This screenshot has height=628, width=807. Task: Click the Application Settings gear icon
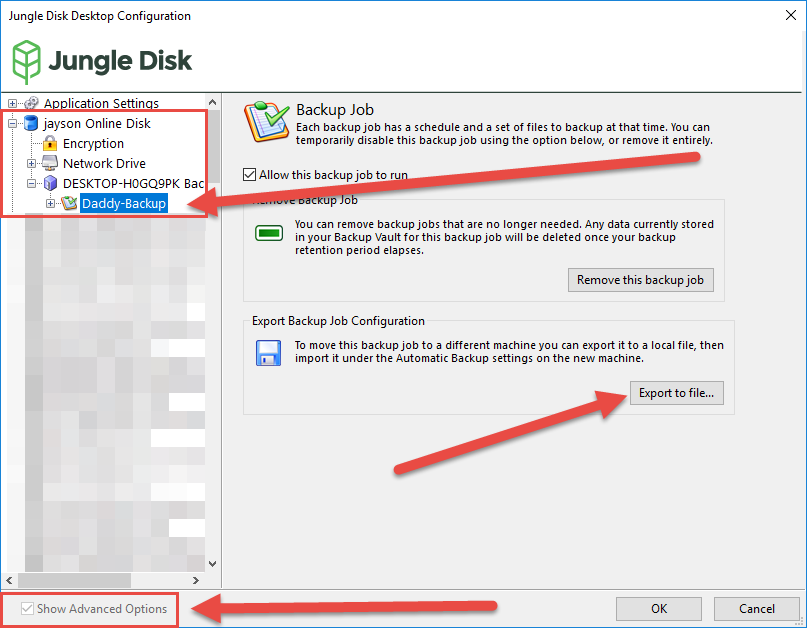31,103
